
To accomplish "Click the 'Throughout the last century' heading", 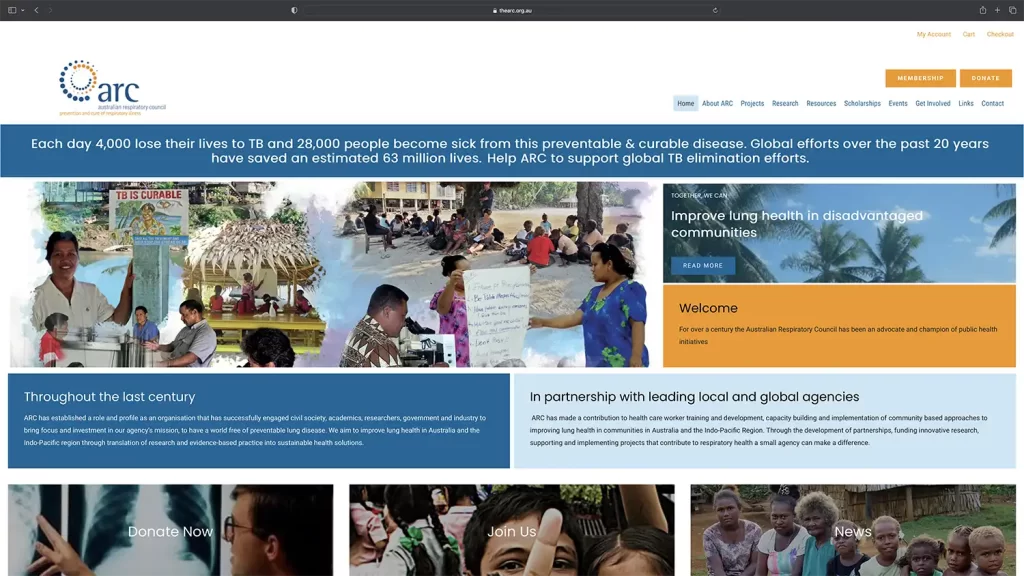I will click(109, 396).
